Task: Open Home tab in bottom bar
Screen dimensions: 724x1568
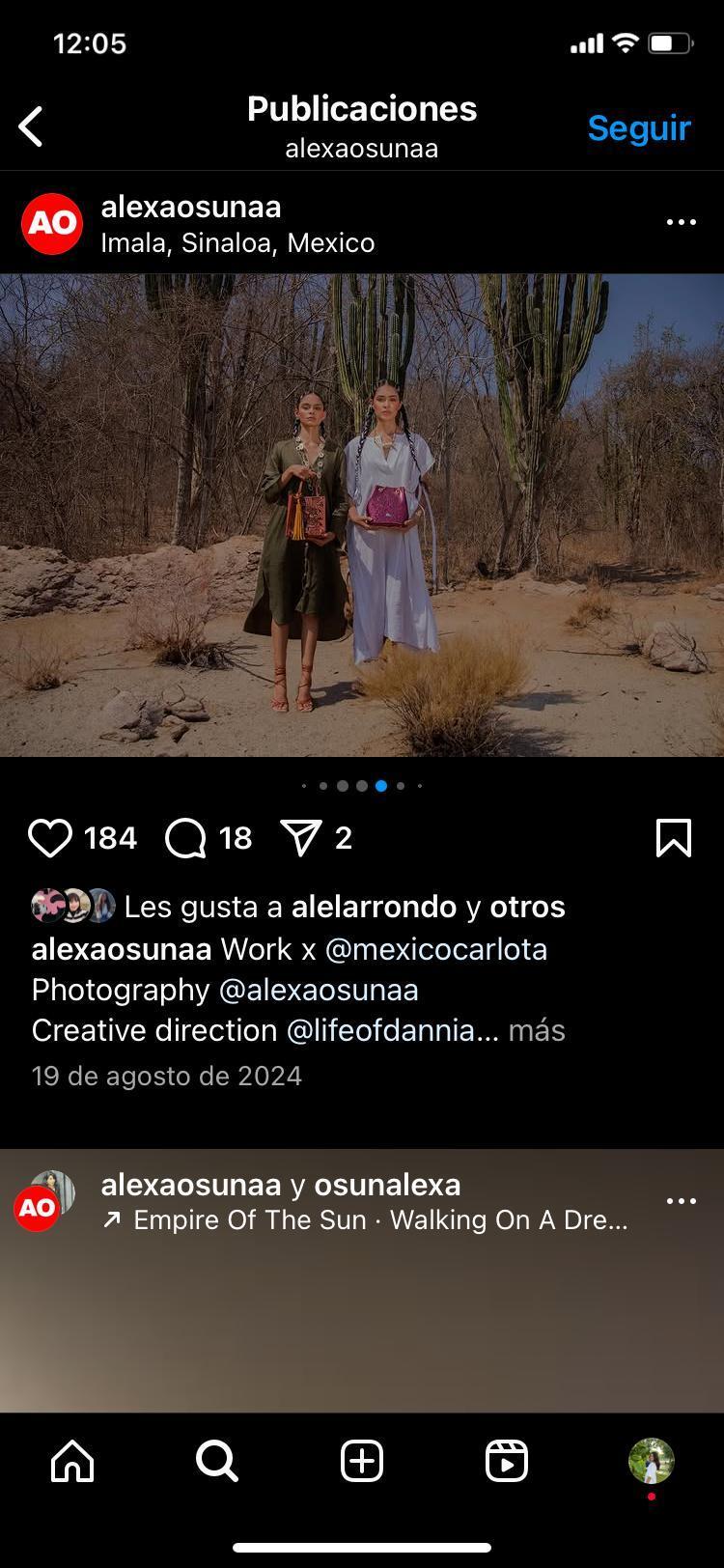Action: tap(72, 1462)
